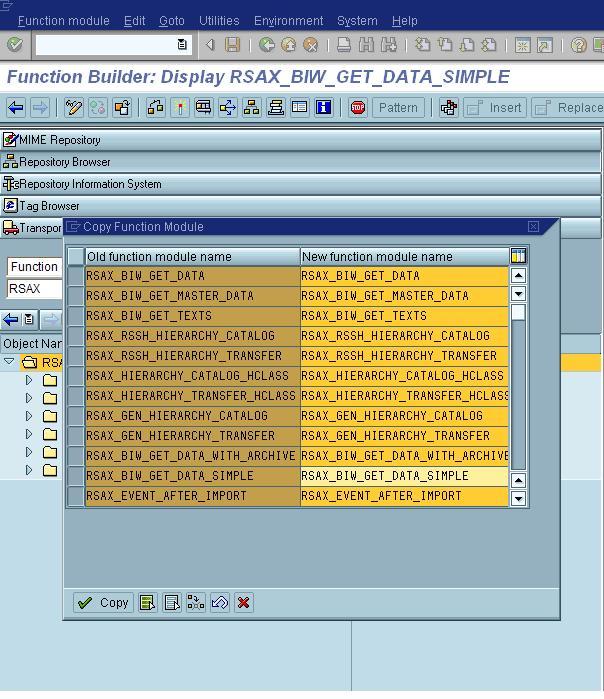The height and width of the screenshot is (699, 604).
Task: Click the green Enter checkmark icon
Action: [15, 45]
